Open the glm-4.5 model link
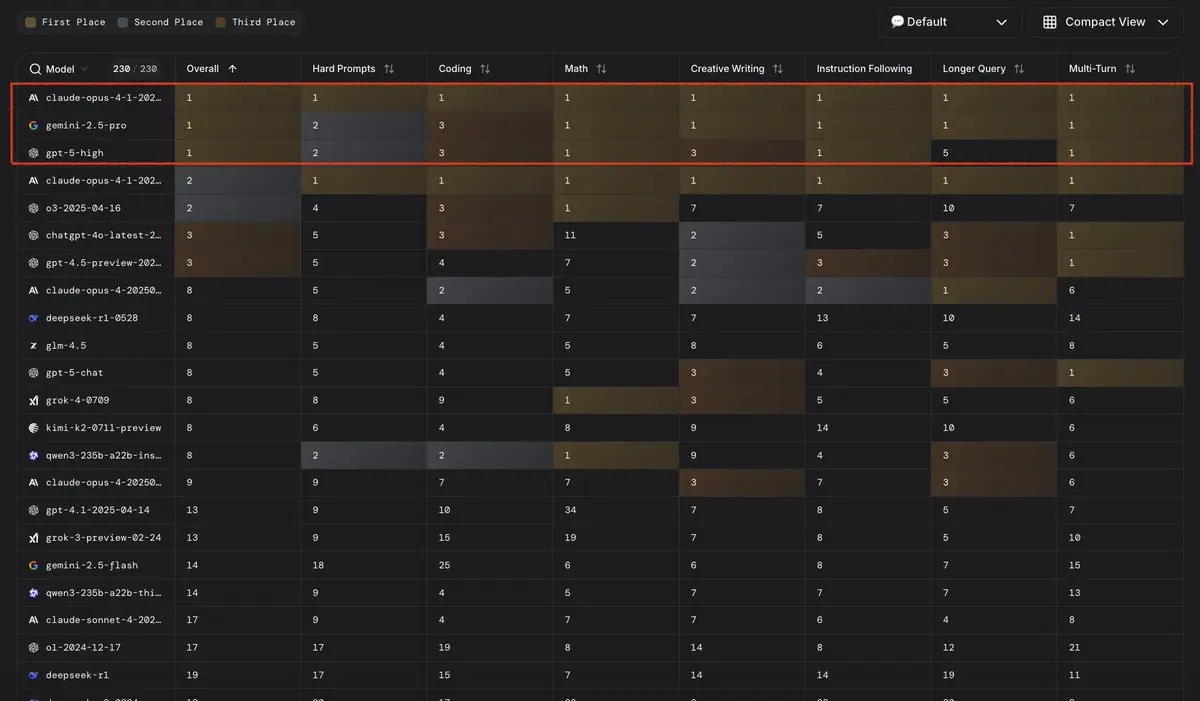This screenshot has height=701, width=1200. [x=66, y=345]
